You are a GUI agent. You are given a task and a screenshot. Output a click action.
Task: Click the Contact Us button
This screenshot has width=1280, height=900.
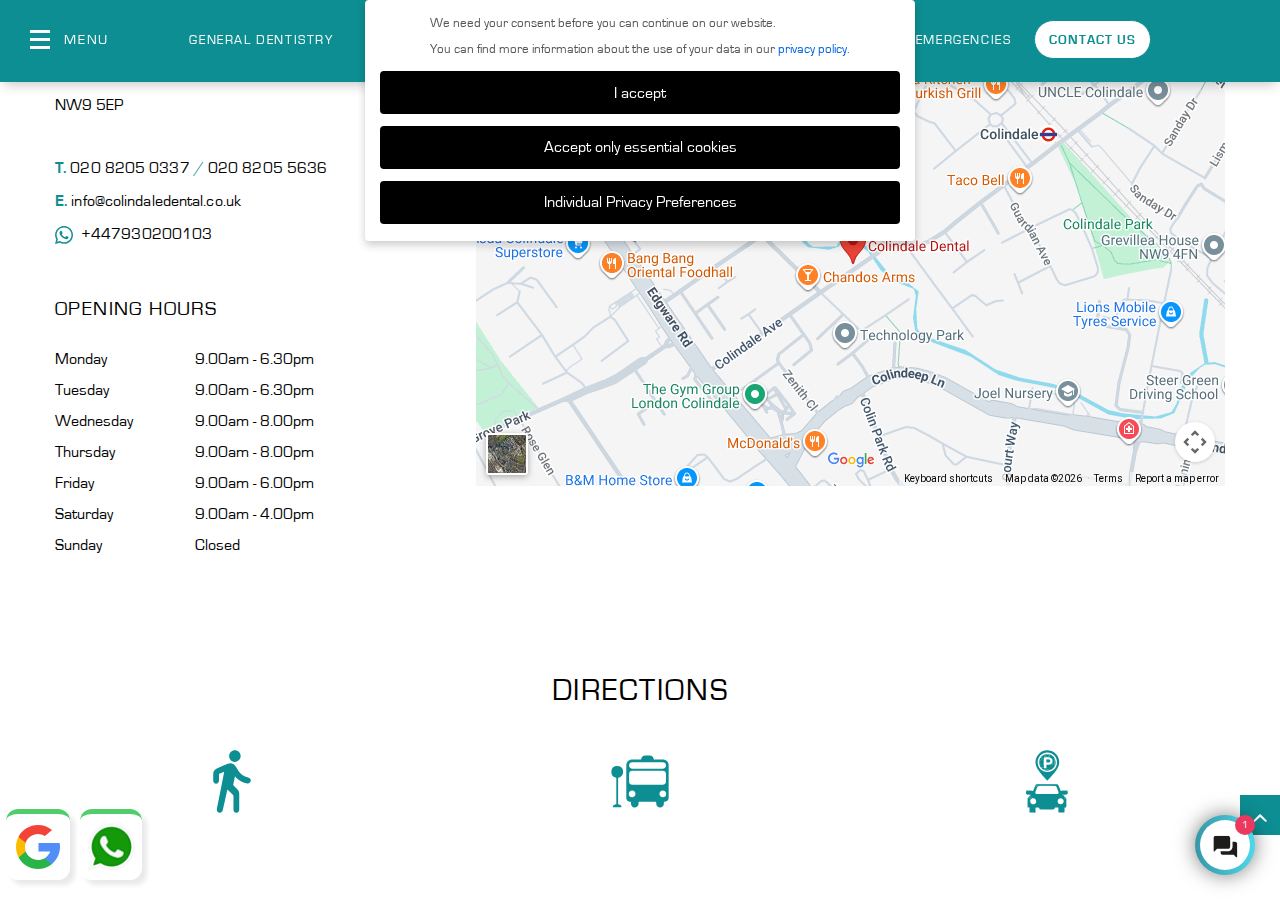1092,39
